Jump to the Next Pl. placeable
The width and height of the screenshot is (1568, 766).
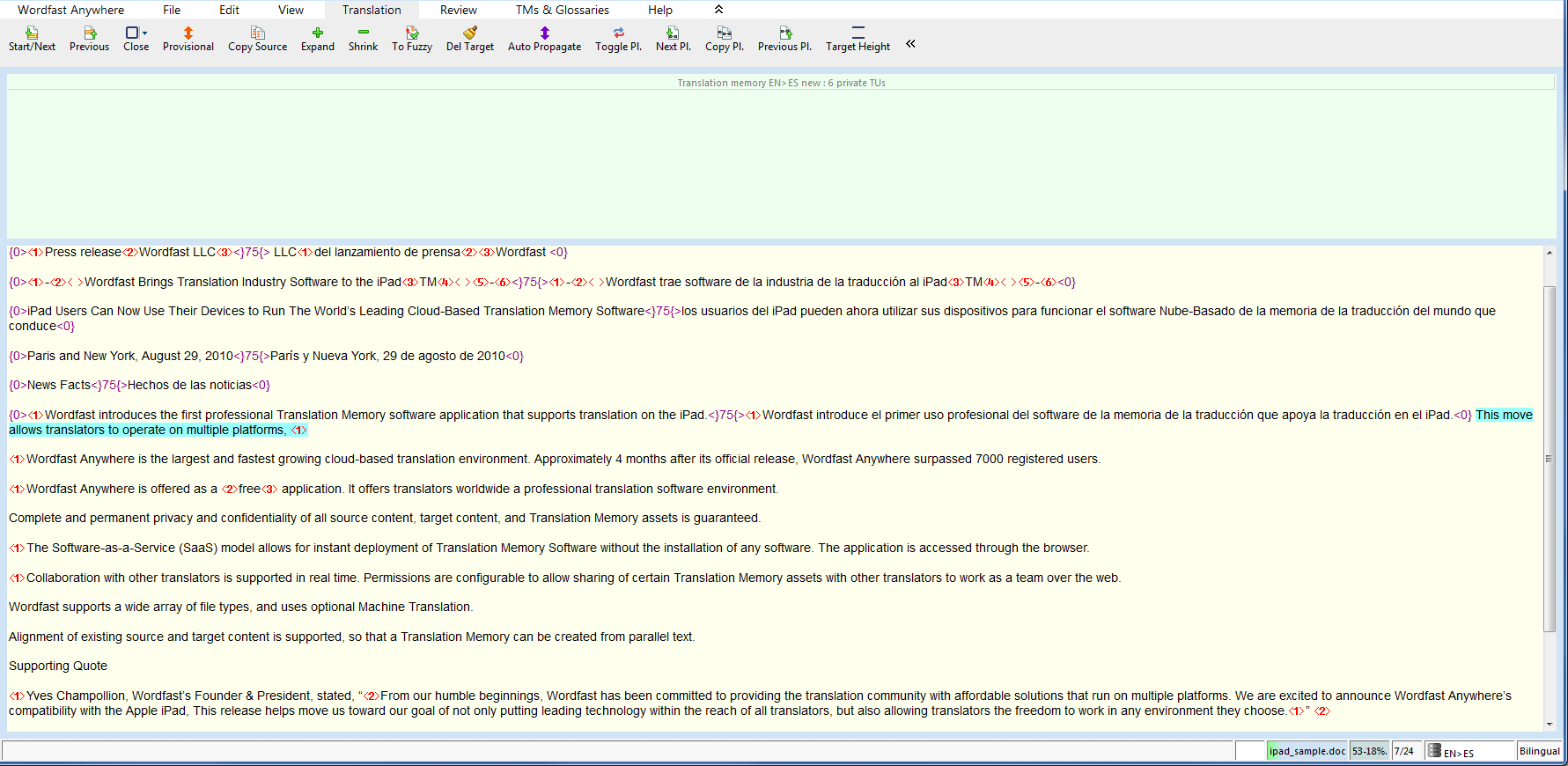(x=673, y=33)
